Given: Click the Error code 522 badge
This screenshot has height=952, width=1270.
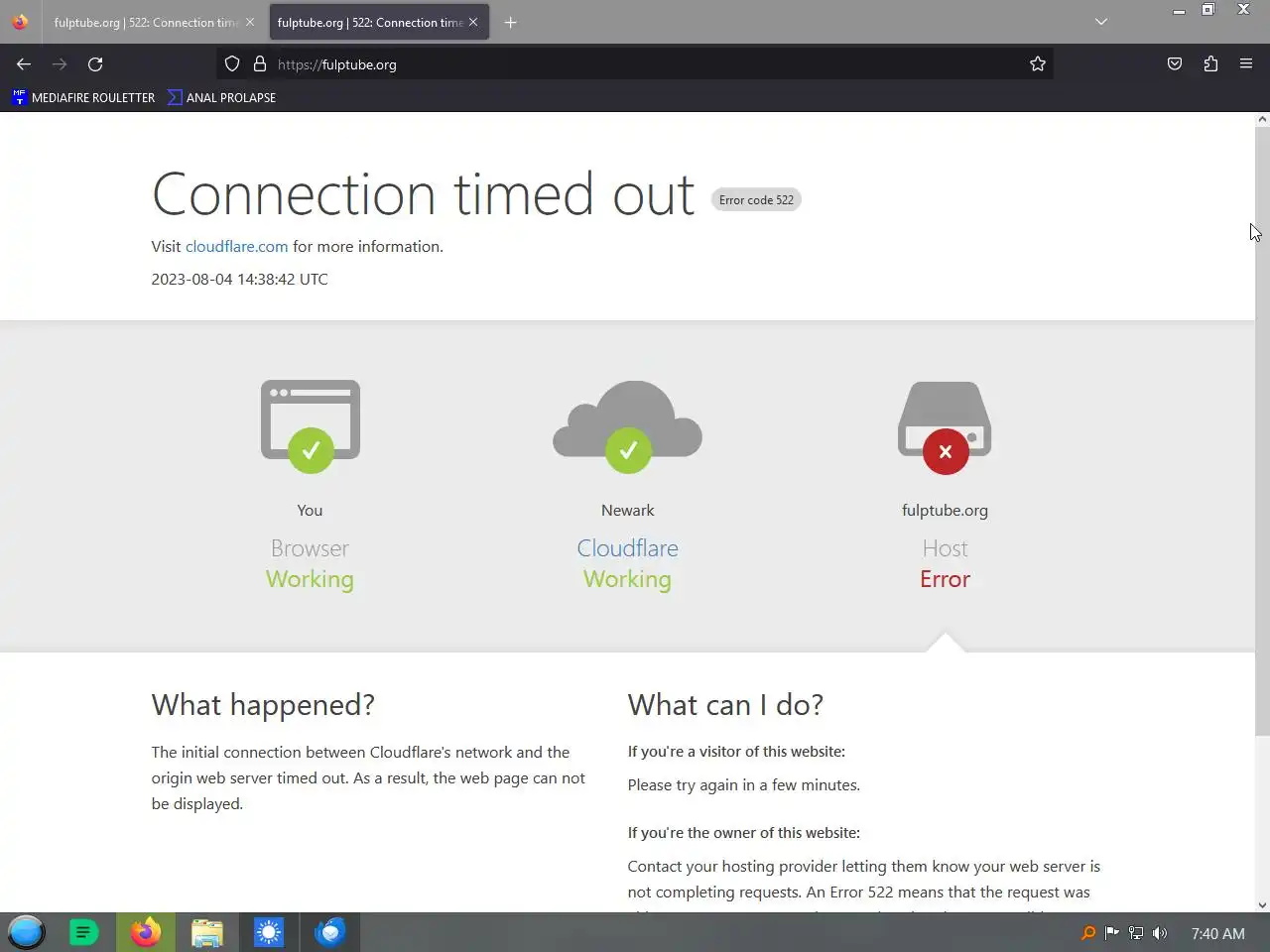Looking at the screenshot, I should 756,200.
